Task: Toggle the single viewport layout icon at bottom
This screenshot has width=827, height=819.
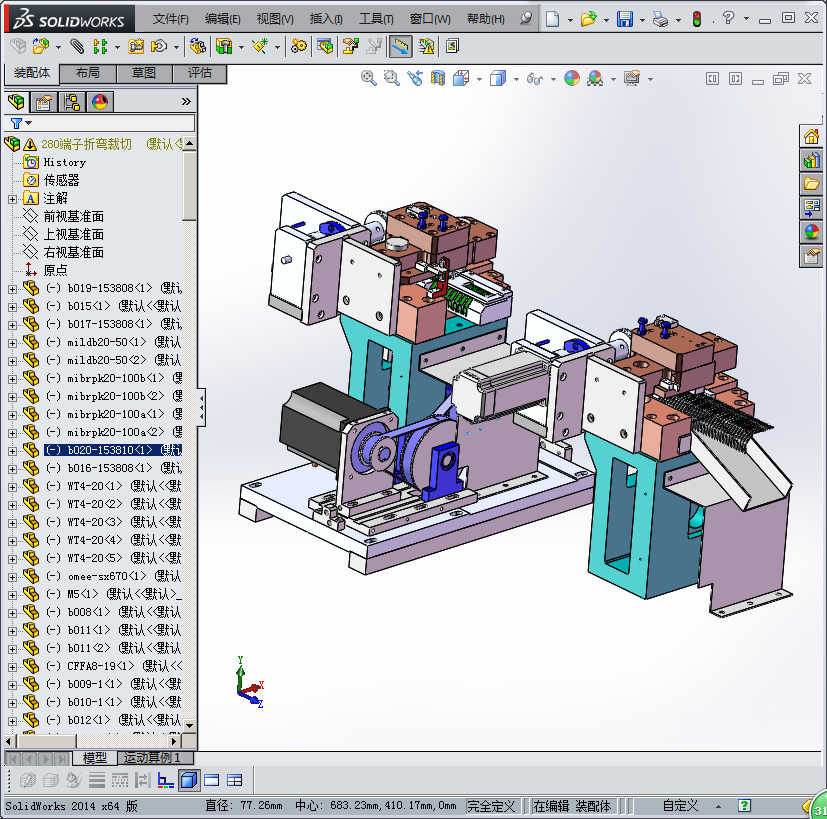Action: (x=211, y=780)
